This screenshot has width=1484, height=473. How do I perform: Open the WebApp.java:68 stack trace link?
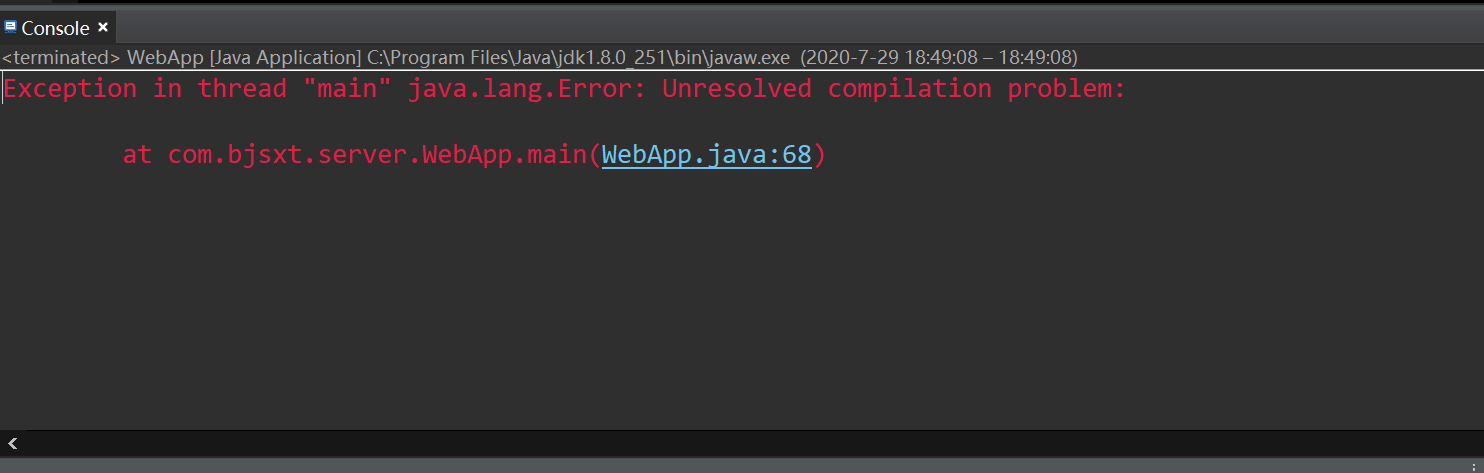tap(706, 155)
